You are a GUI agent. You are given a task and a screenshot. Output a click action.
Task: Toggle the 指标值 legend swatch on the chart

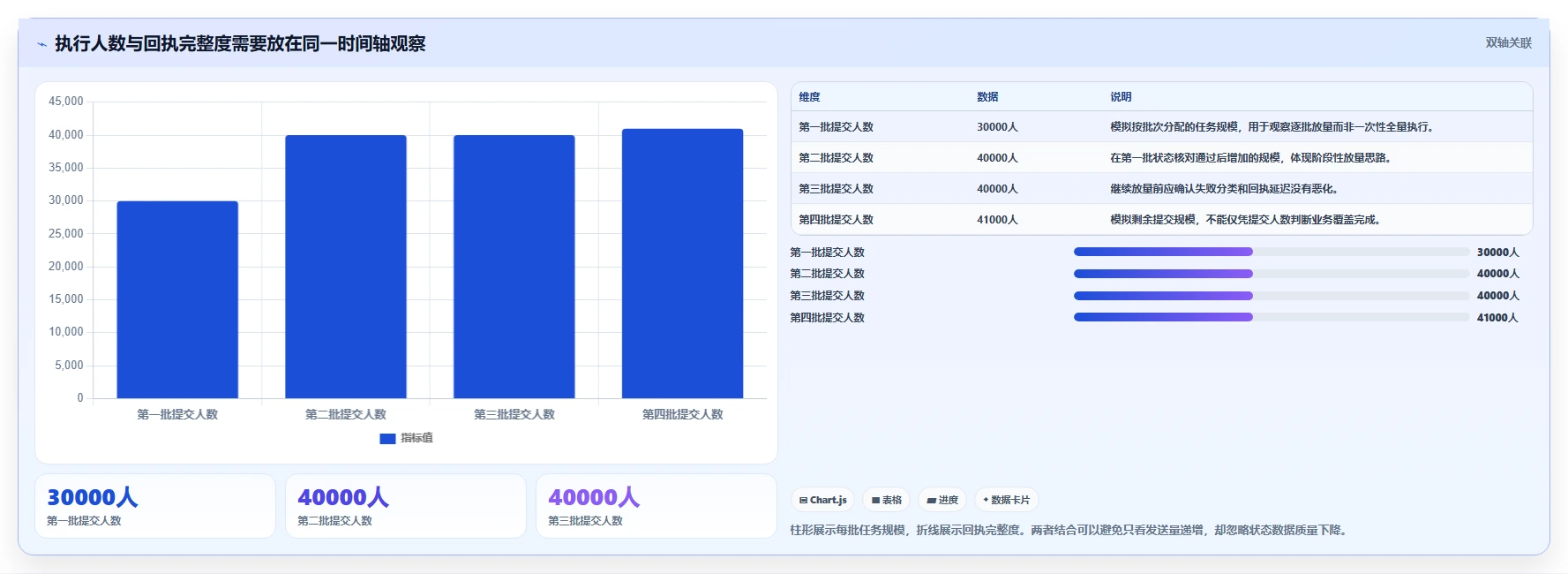point(387,438)
